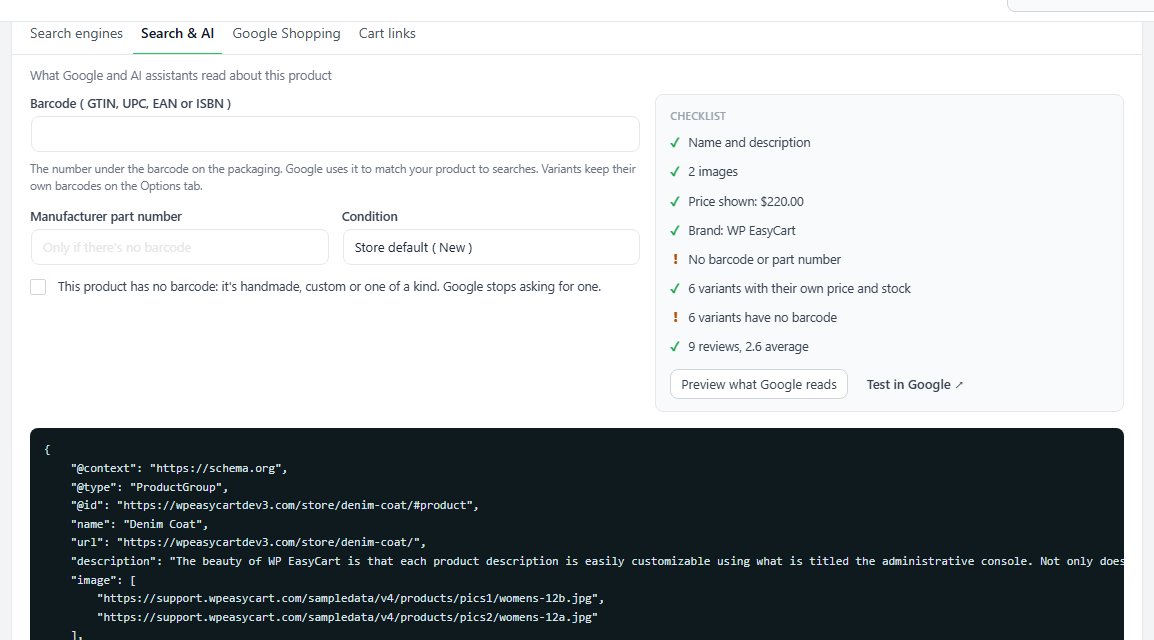Click the '2 images' checklist entry

(712, 172)
